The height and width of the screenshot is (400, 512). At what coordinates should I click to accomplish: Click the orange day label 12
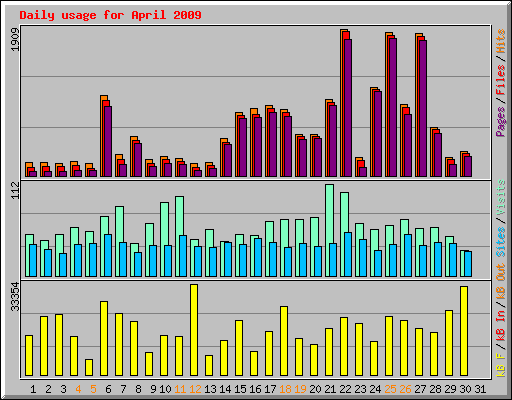pyautogui.click(x=195, y=389)
